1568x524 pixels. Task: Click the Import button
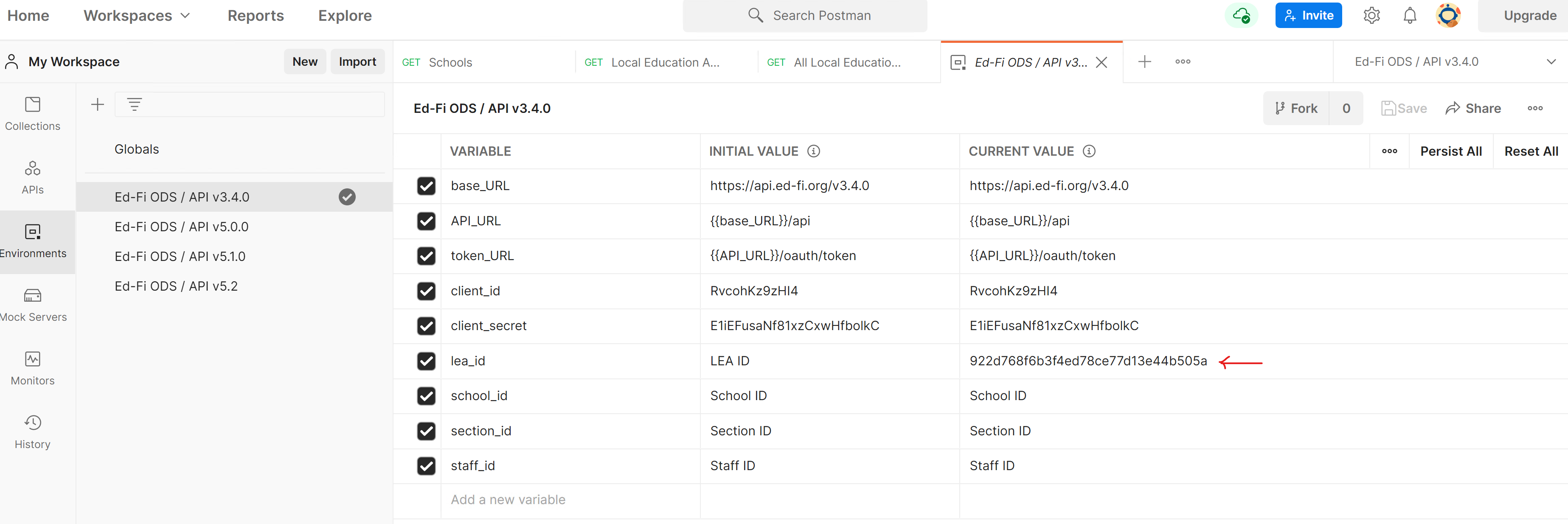click(357, 62)
